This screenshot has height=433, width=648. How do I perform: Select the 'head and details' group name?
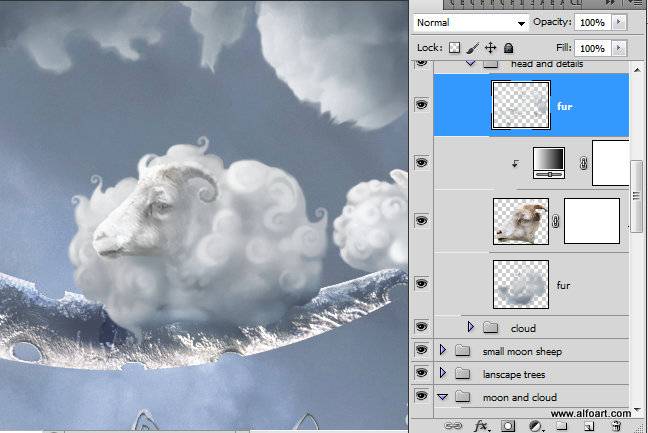pos(547,64)
